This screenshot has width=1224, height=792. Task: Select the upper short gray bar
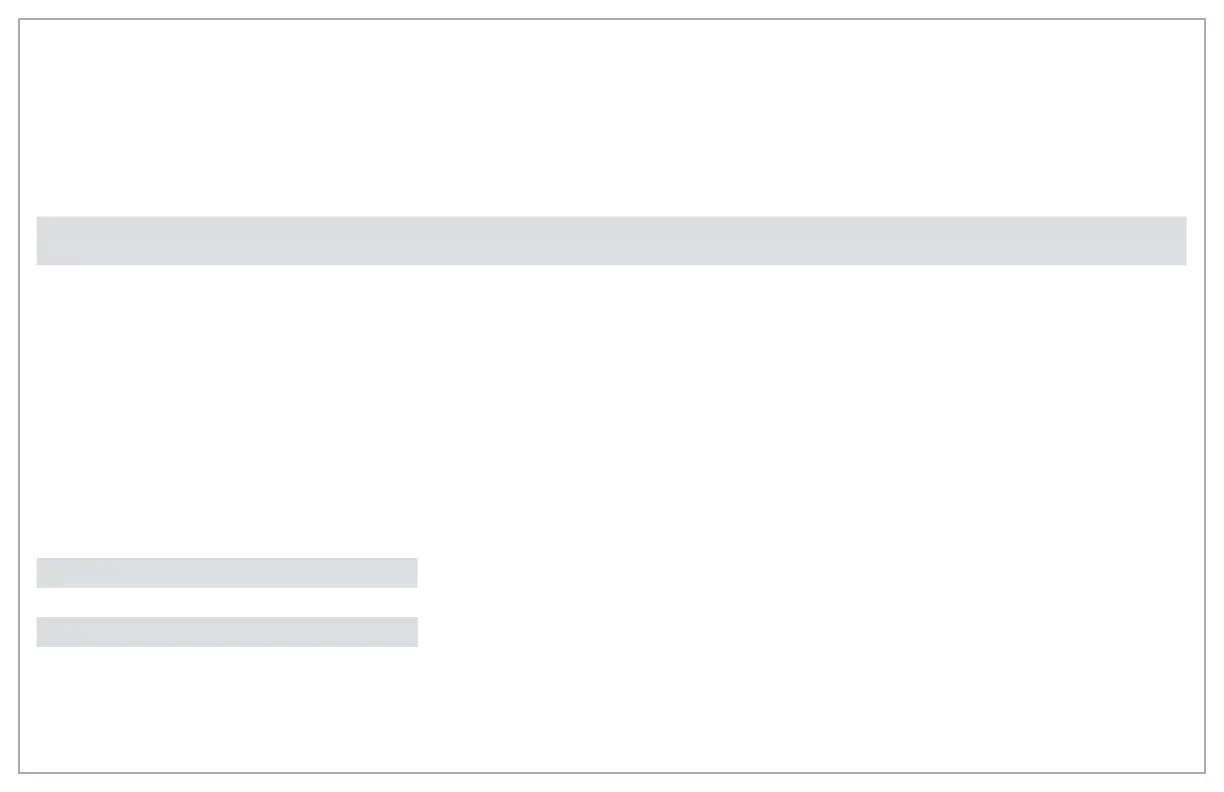227,573
